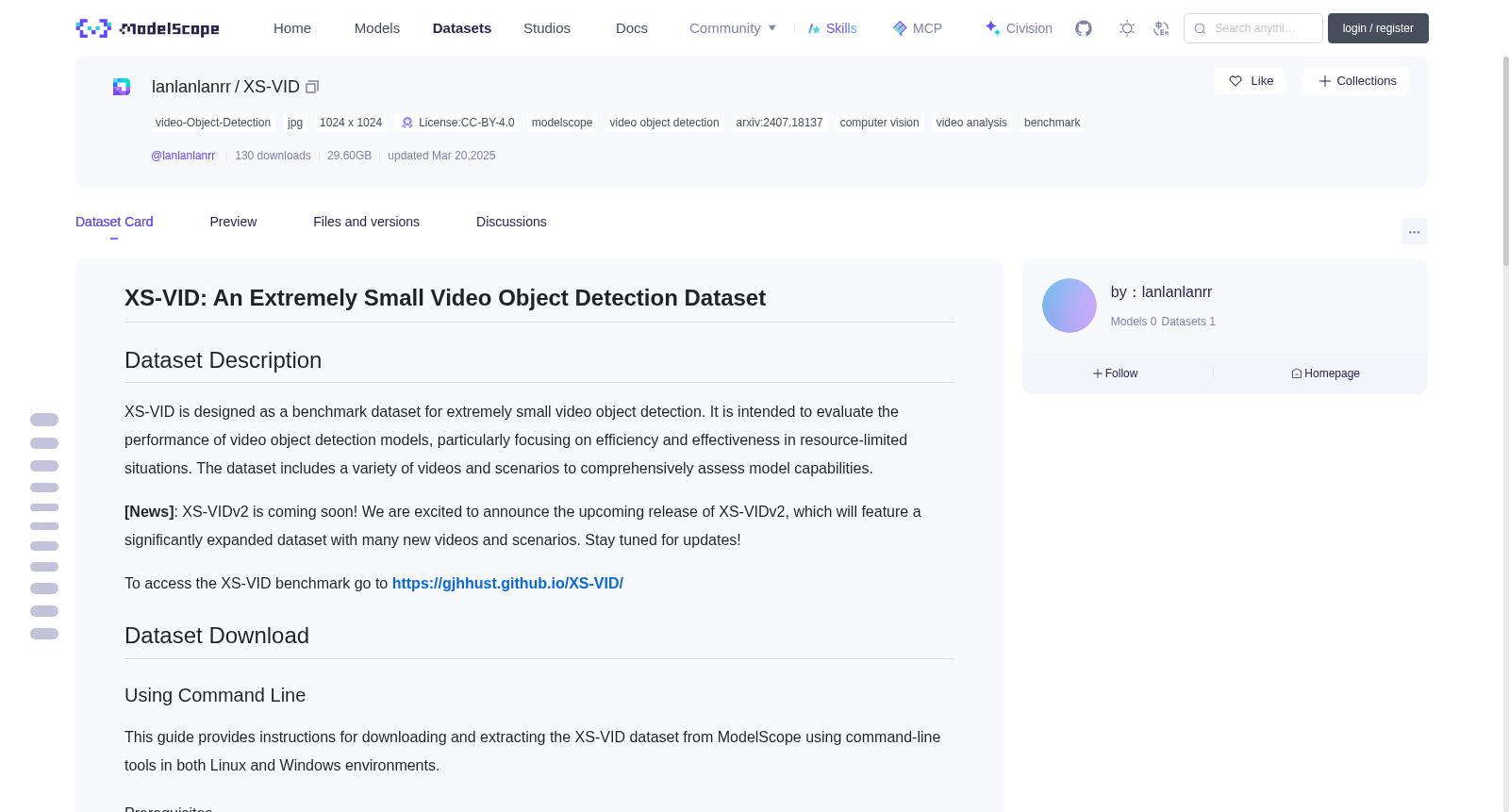Open the Models nav item

[x=377, y=28]
